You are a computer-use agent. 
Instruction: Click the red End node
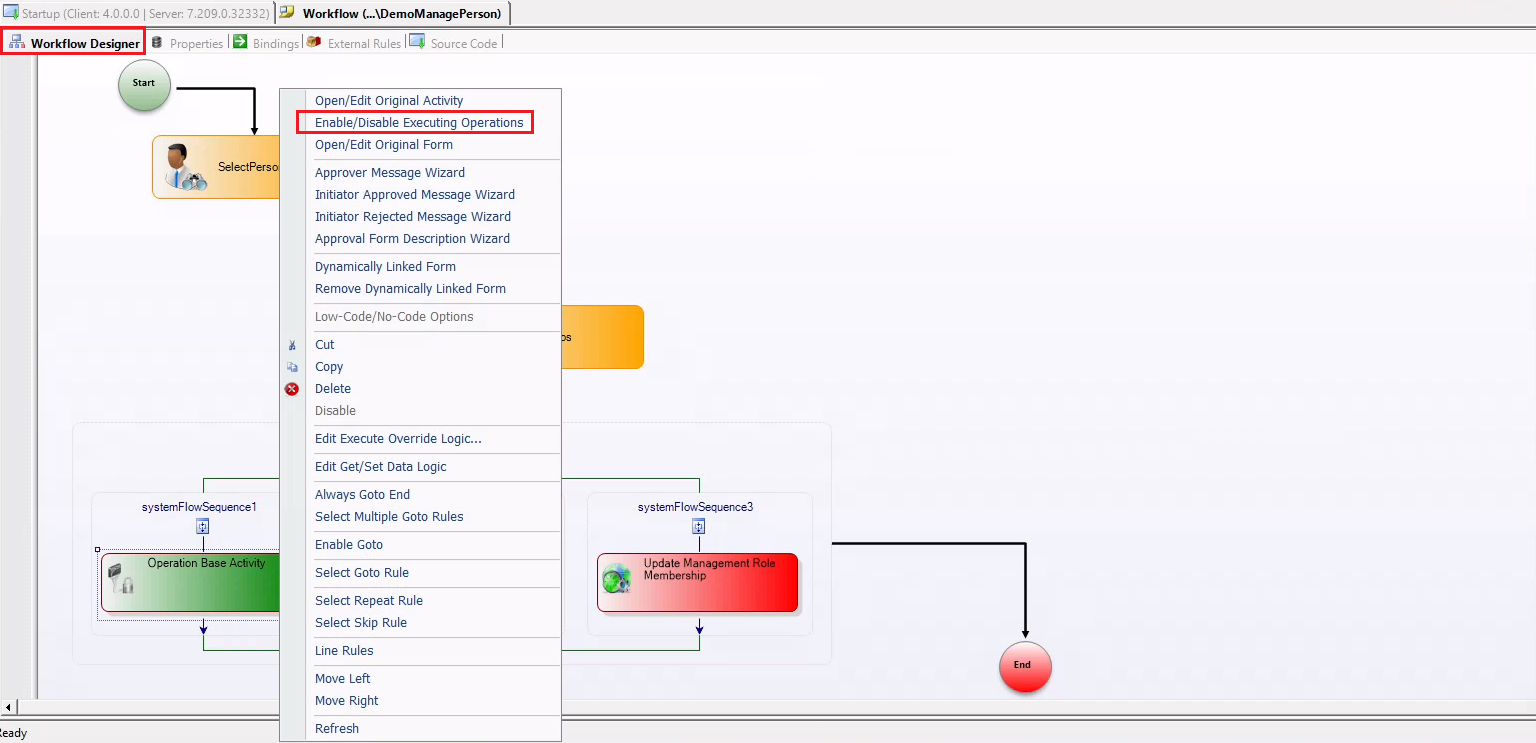tap(1025, 665)
